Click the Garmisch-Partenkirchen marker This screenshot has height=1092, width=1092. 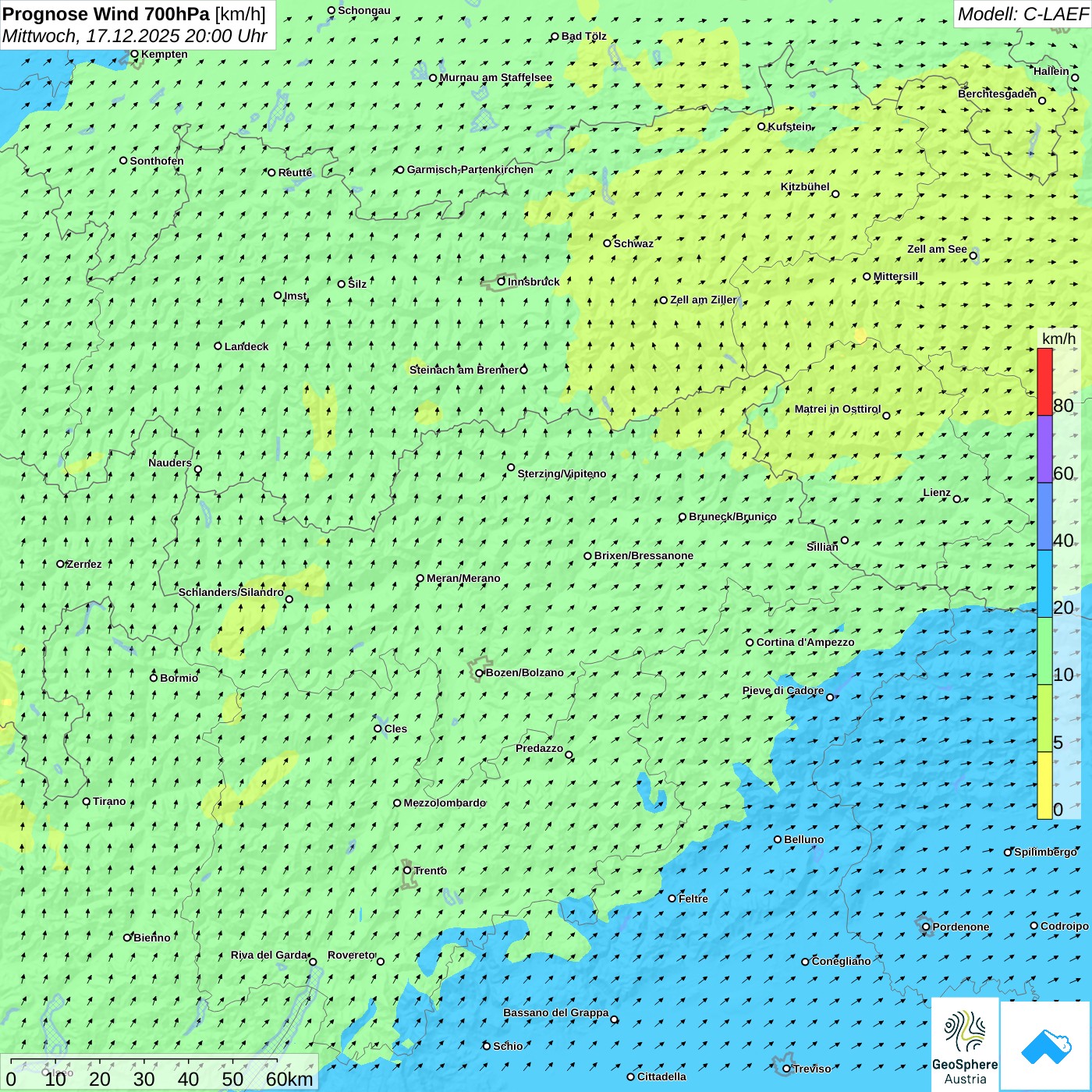coord(400,170)
